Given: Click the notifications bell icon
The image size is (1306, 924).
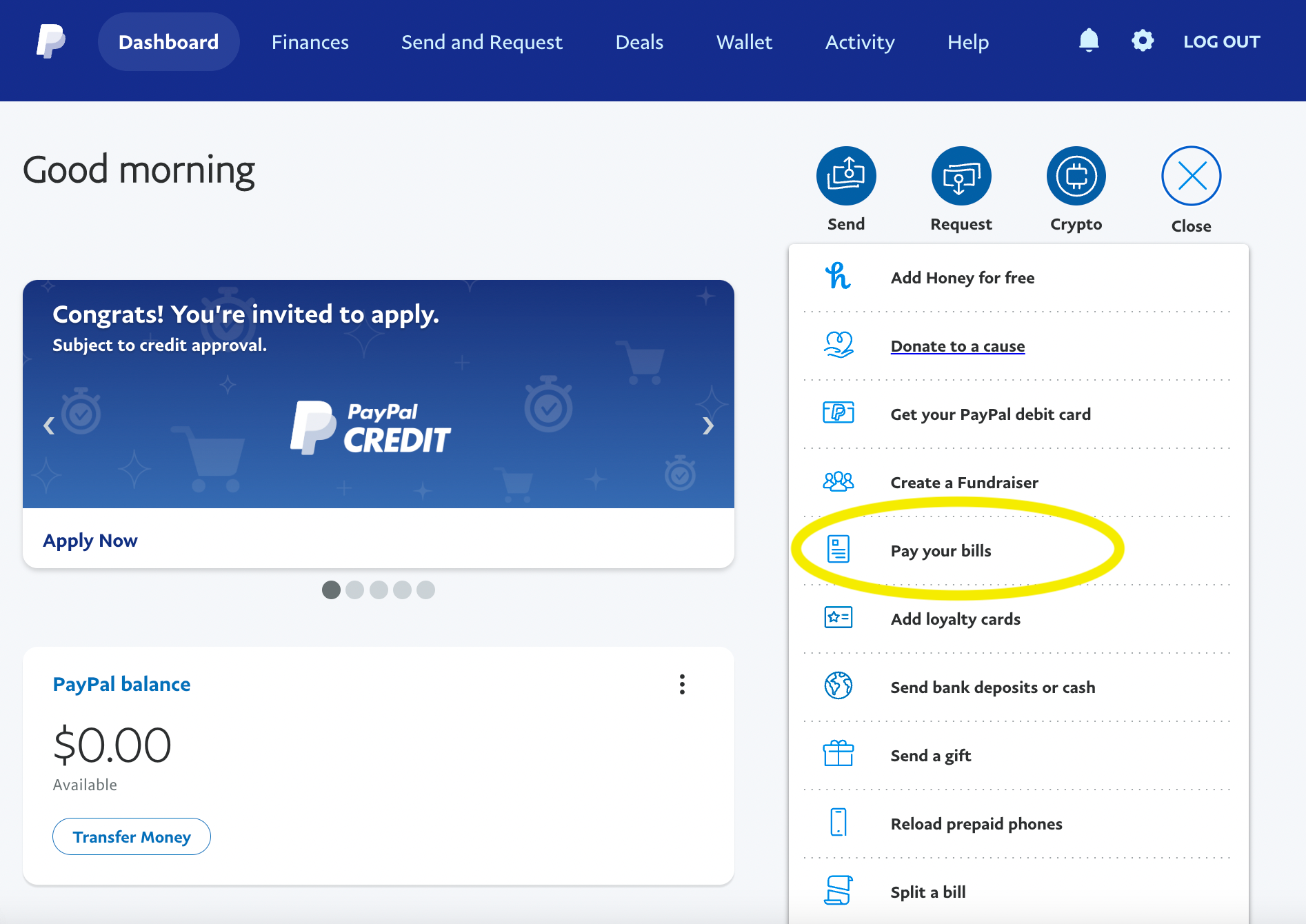Looking at the screenshot, I should click(1088, 41).
